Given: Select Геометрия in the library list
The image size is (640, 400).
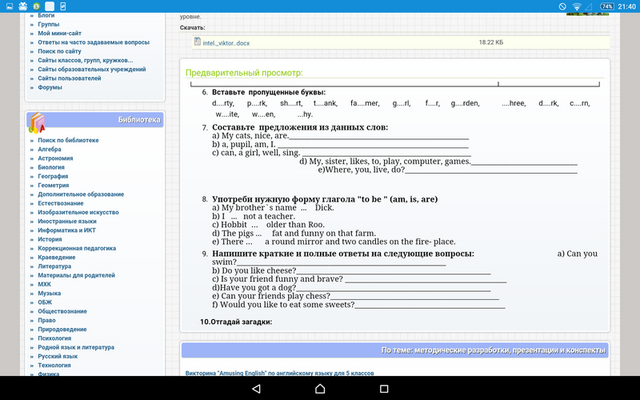Looking at the screenshot, I should 53,185.
